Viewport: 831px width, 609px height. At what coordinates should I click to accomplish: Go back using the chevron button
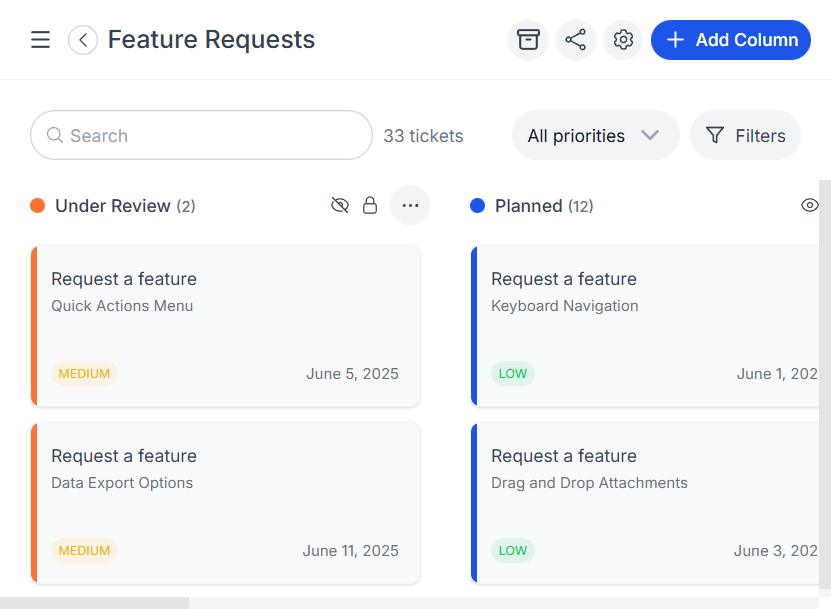pos(83,40)
